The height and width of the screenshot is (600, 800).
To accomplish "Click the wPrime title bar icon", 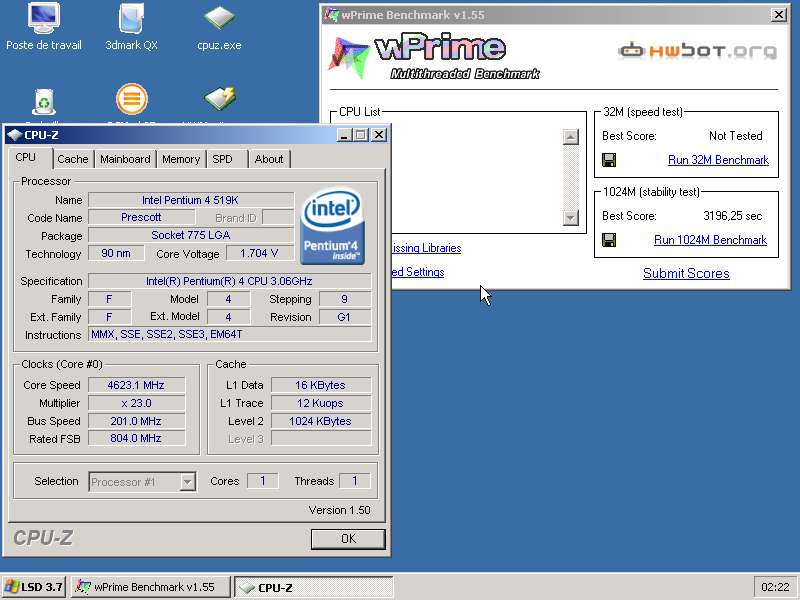I will coord(332,15).
